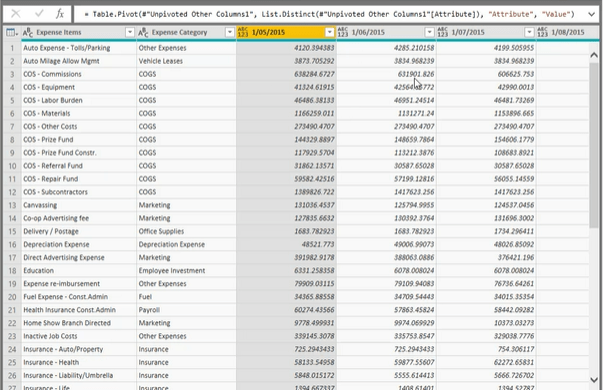This screenshot has height=390, width=603.
Task: Click inside the Table.Pivot formula field
Action: pyautogui.click(x=329, y=15)
